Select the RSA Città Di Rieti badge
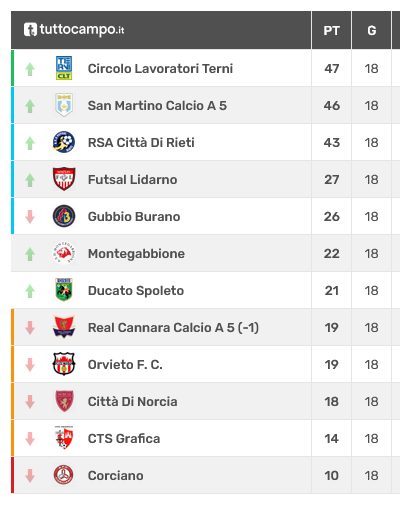The width and height of the screenshot is (400, 508). click(64, 142)
